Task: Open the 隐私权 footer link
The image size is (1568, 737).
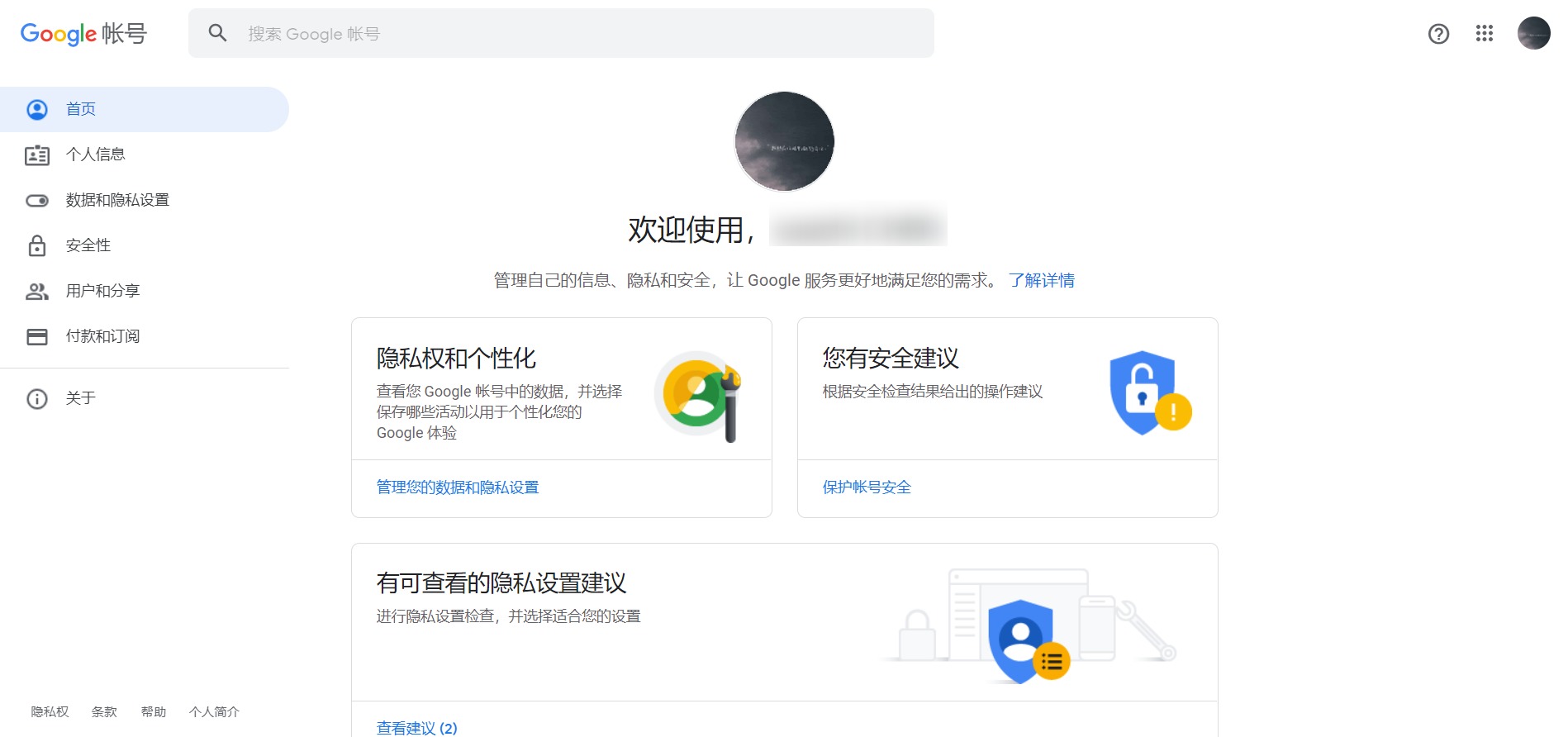Action: click(x=50, y=711)
